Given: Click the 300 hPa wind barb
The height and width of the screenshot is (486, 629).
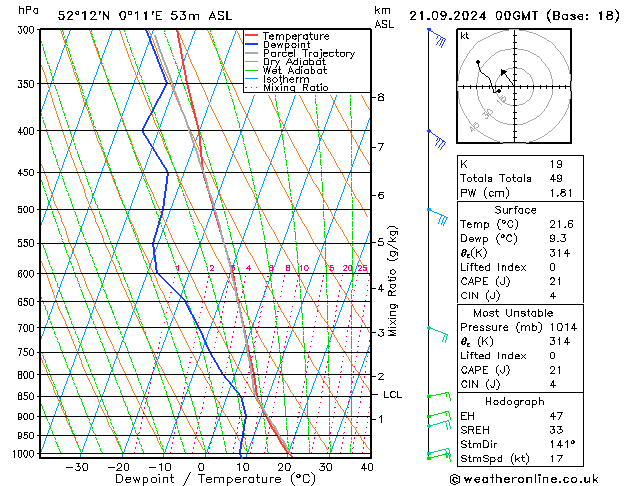Looking at the screenshot, I should 437,37.
